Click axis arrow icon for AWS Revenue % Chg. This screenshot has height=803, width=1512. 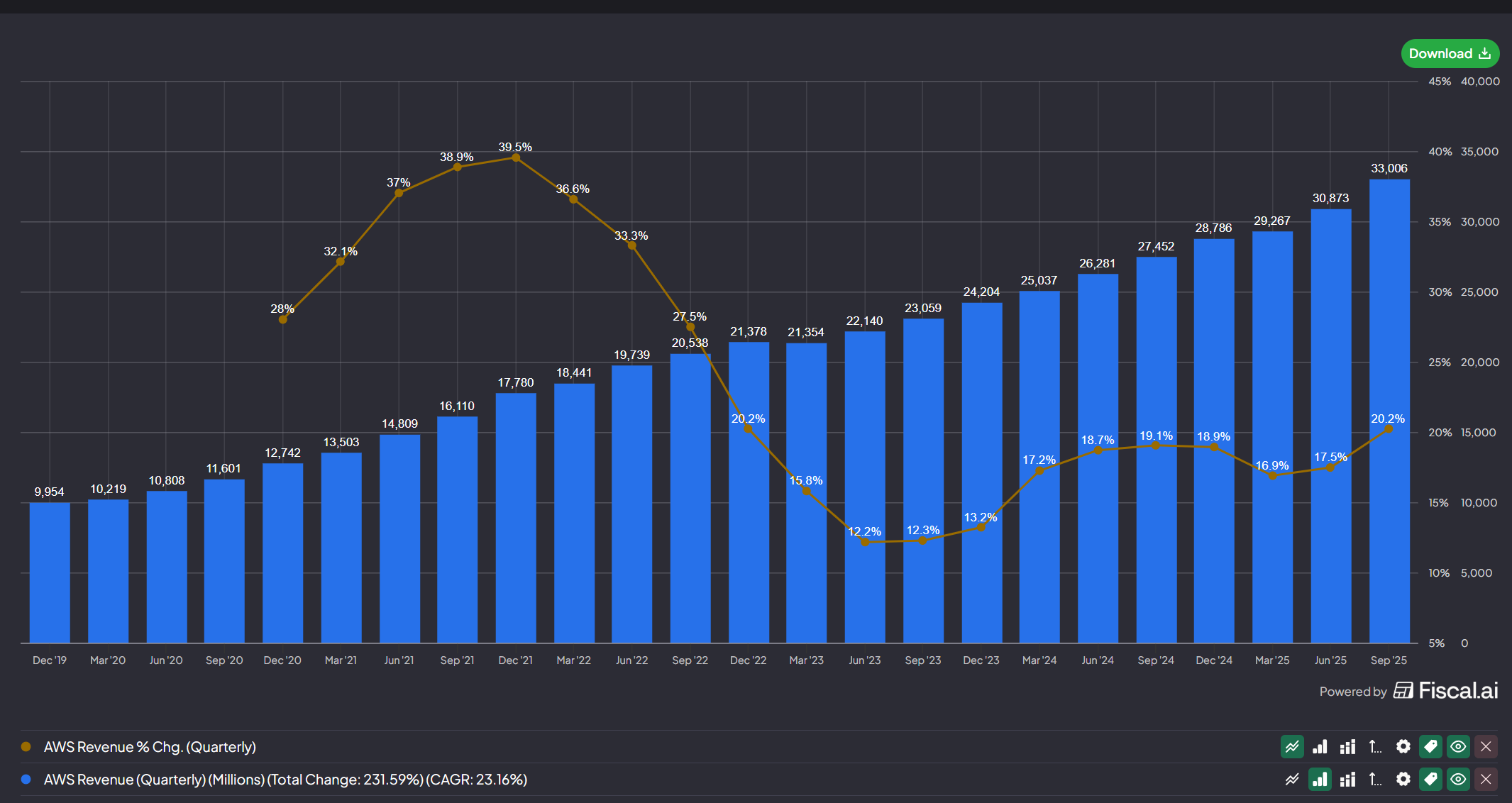click(1375, 746)
